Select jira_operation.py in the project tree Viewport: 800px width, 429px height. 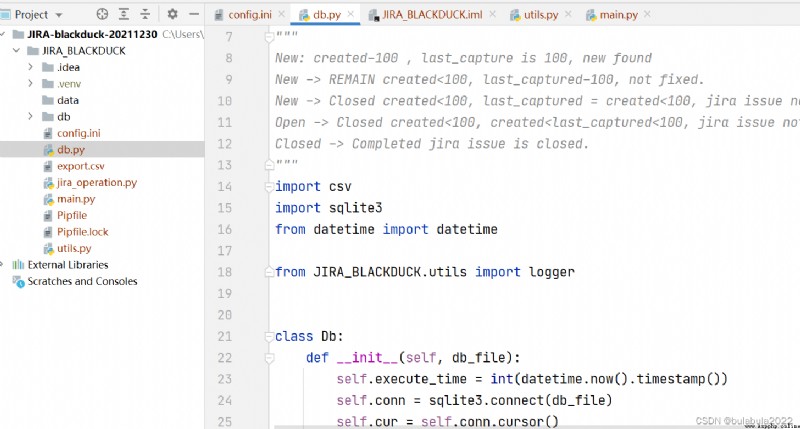tap(97, 182)
